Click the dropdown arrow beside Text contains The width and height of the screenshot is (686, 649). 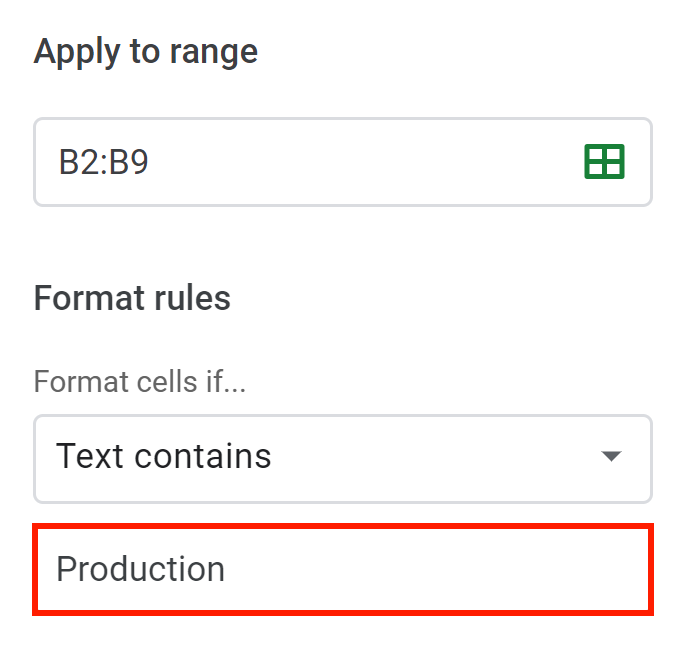point(611,456)
